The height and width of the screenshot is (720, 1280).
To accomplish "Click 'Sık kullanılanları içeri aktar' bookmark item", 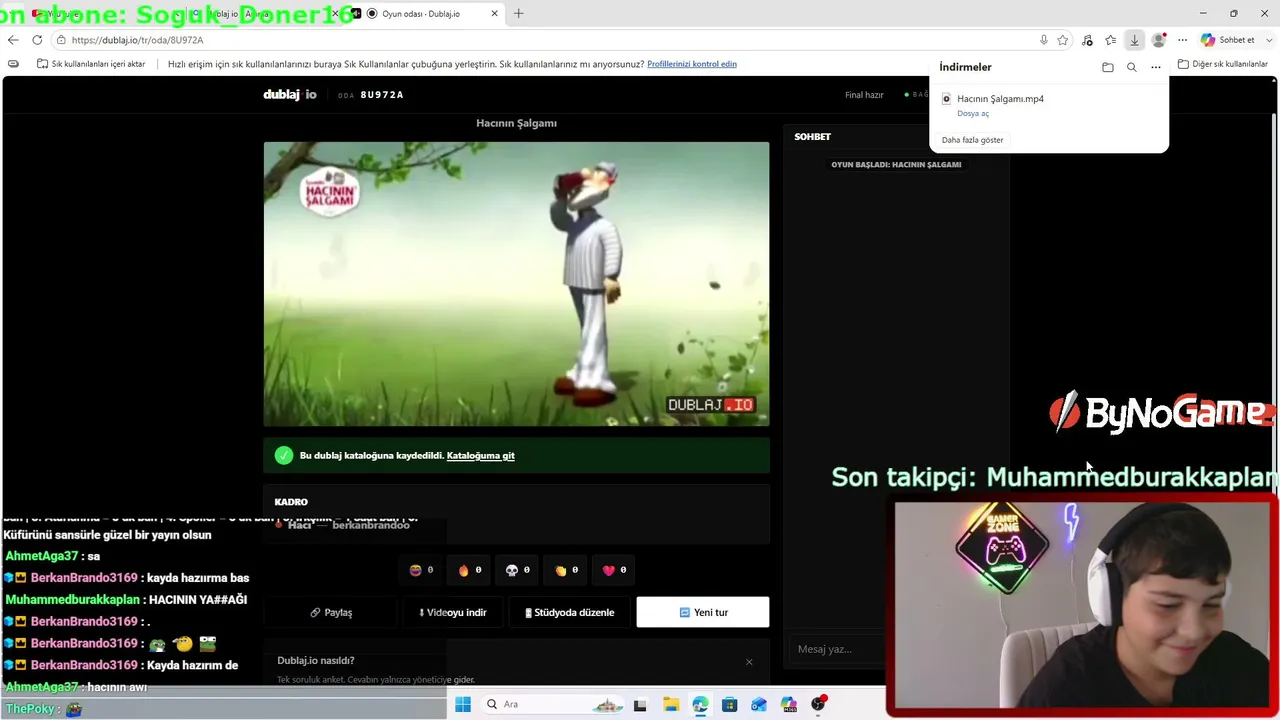I will pos(91,64).
